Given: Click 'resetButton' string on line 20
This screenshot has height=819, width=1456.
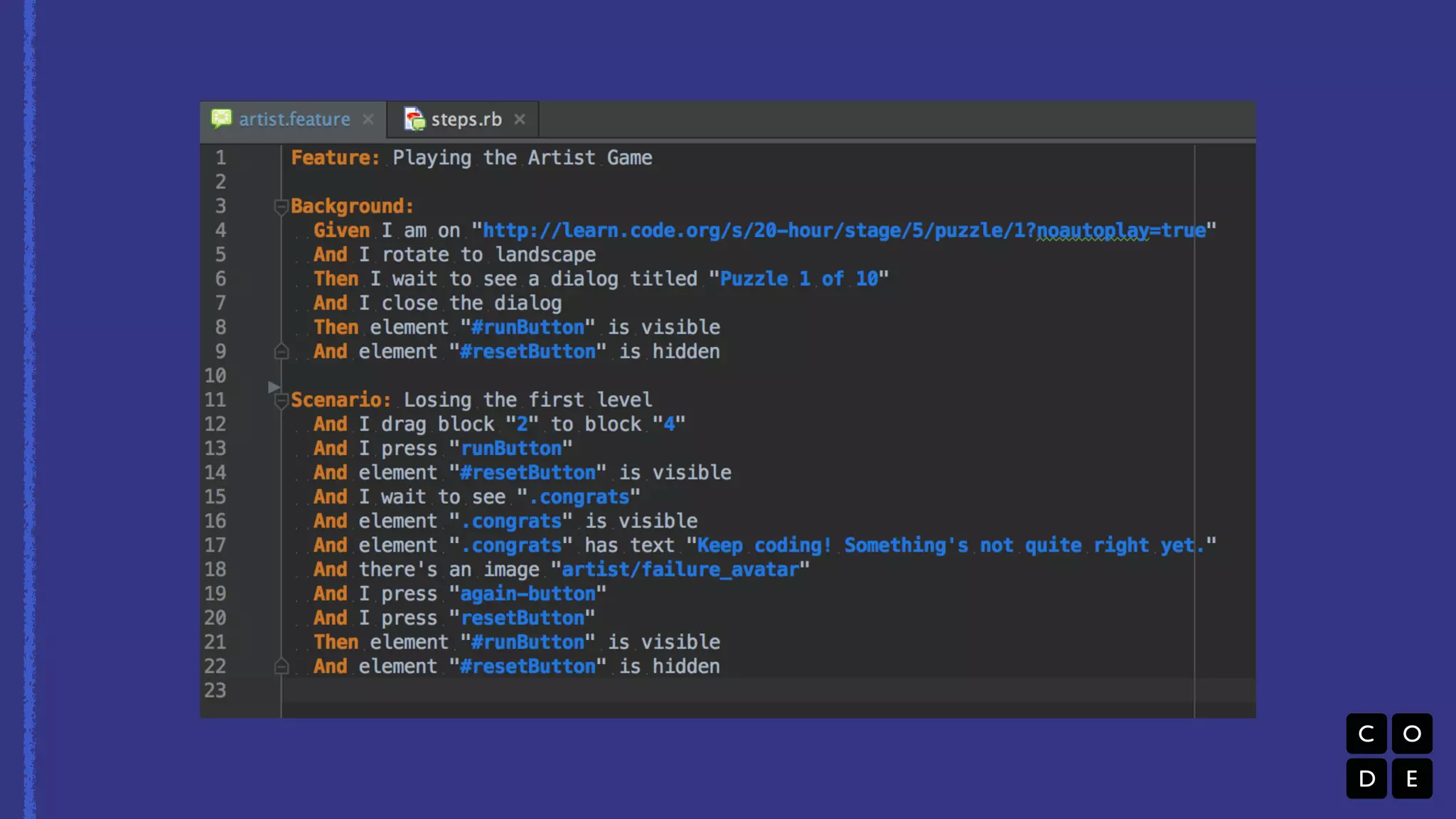Looking at the screenshot, I should [523, 618].
